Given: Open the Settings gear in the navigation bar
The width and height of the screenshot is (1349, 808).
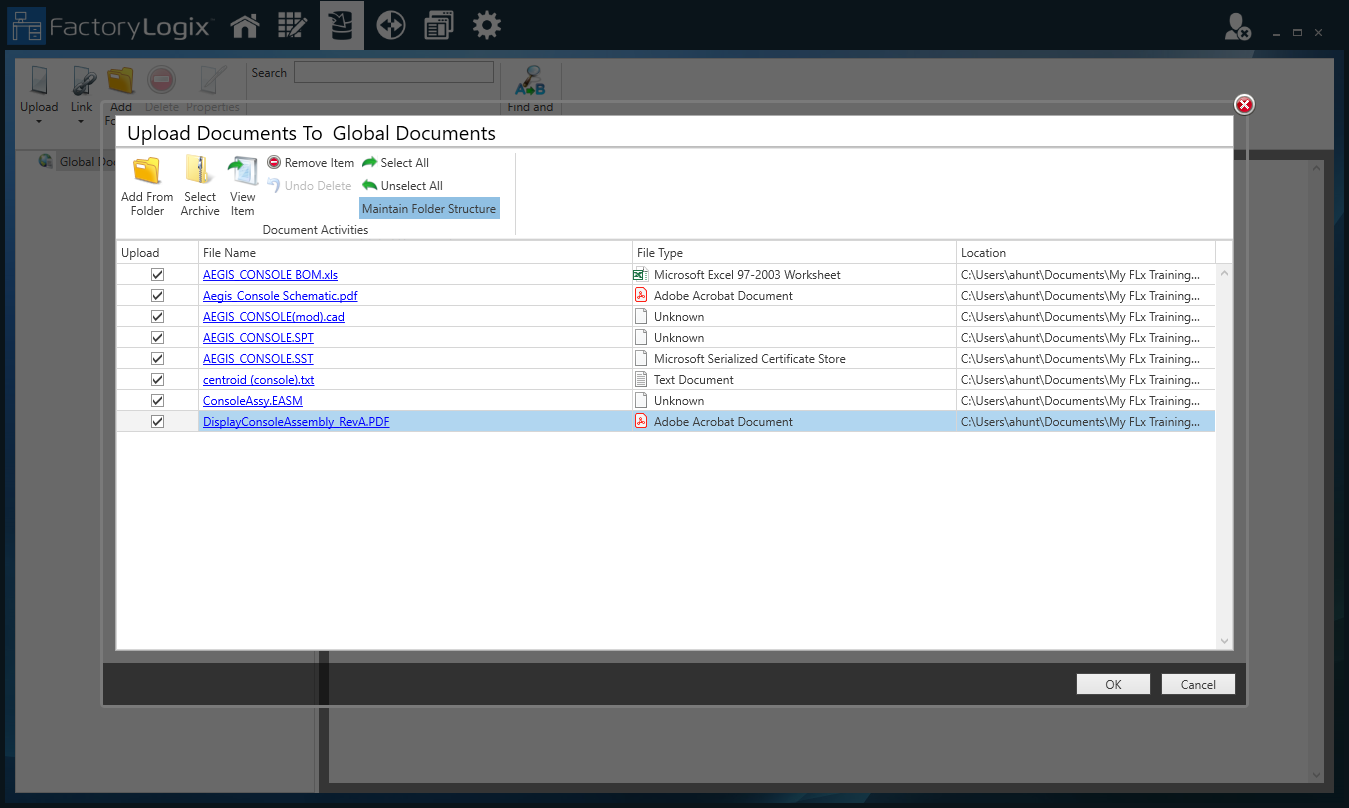Looking at the screenshot, I should click(x=486, y=25).
